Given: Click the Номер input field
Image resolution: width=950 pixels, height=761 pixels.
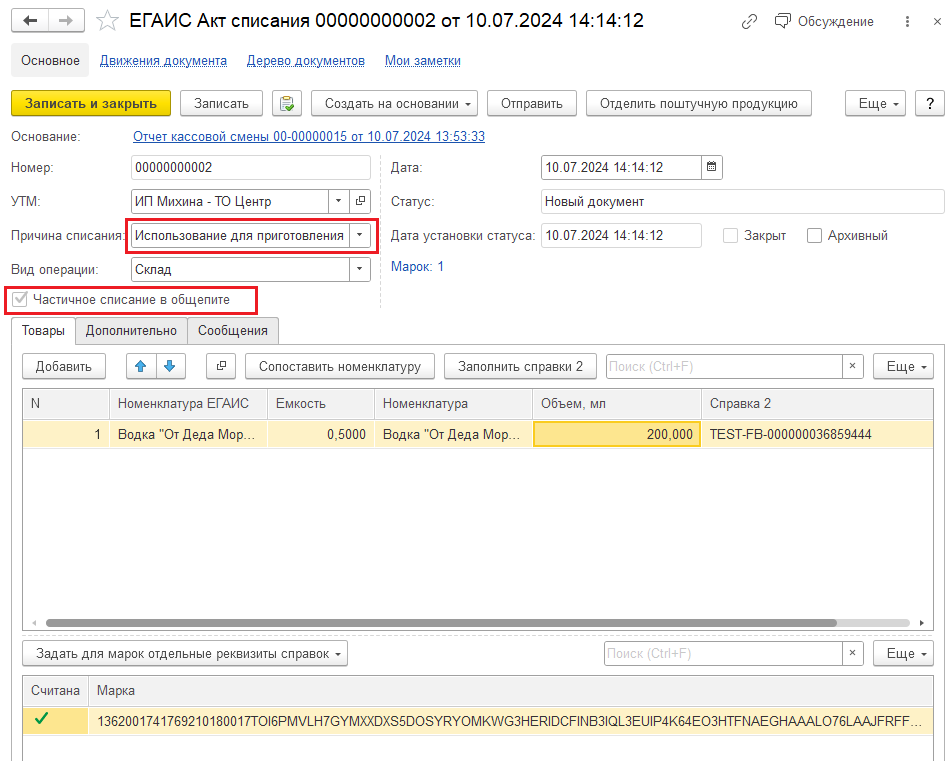Looking at the screenshot, I should click(250, 167).
